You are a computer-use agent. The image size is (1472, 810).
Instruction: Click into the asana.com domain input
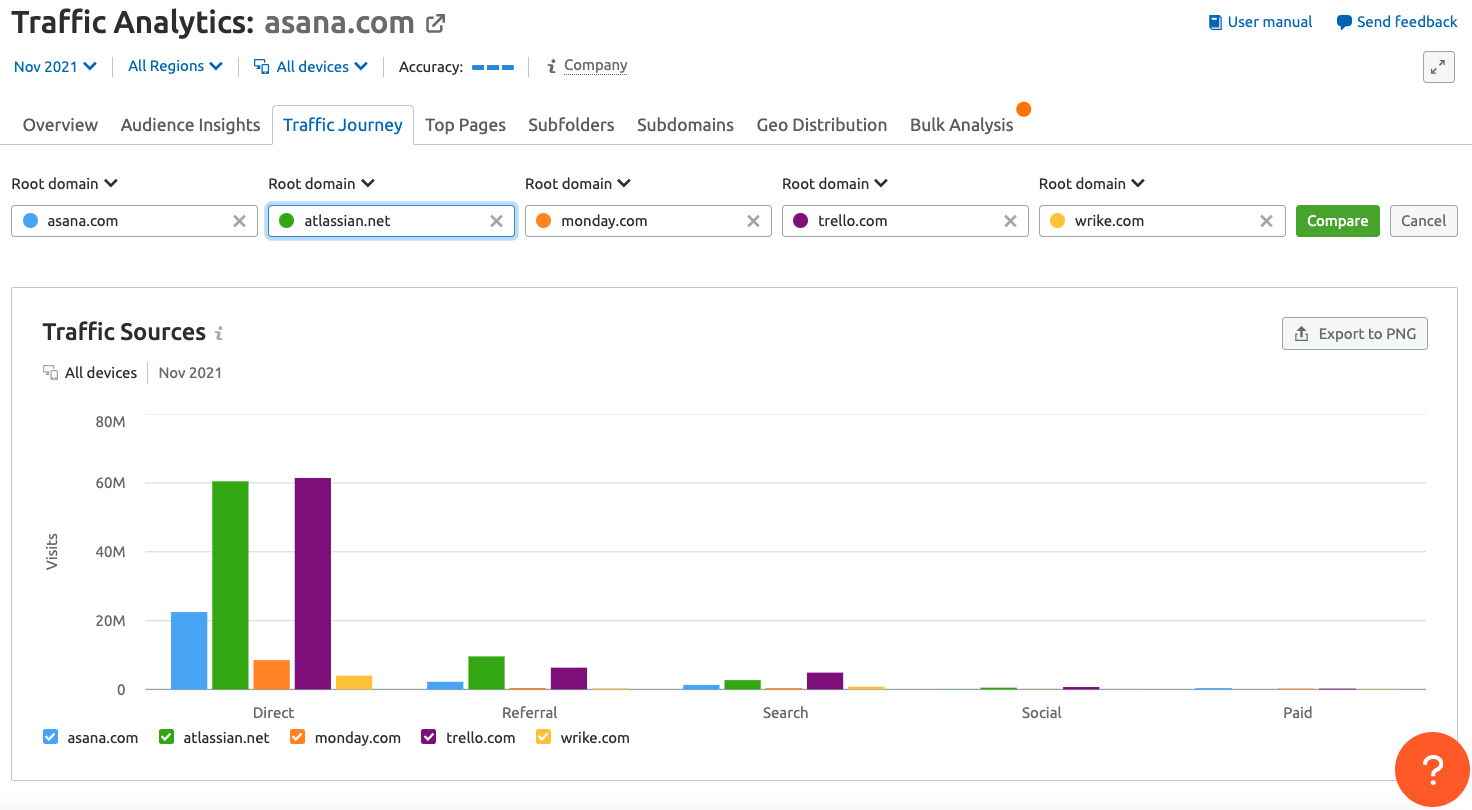[x=134, y=221]
